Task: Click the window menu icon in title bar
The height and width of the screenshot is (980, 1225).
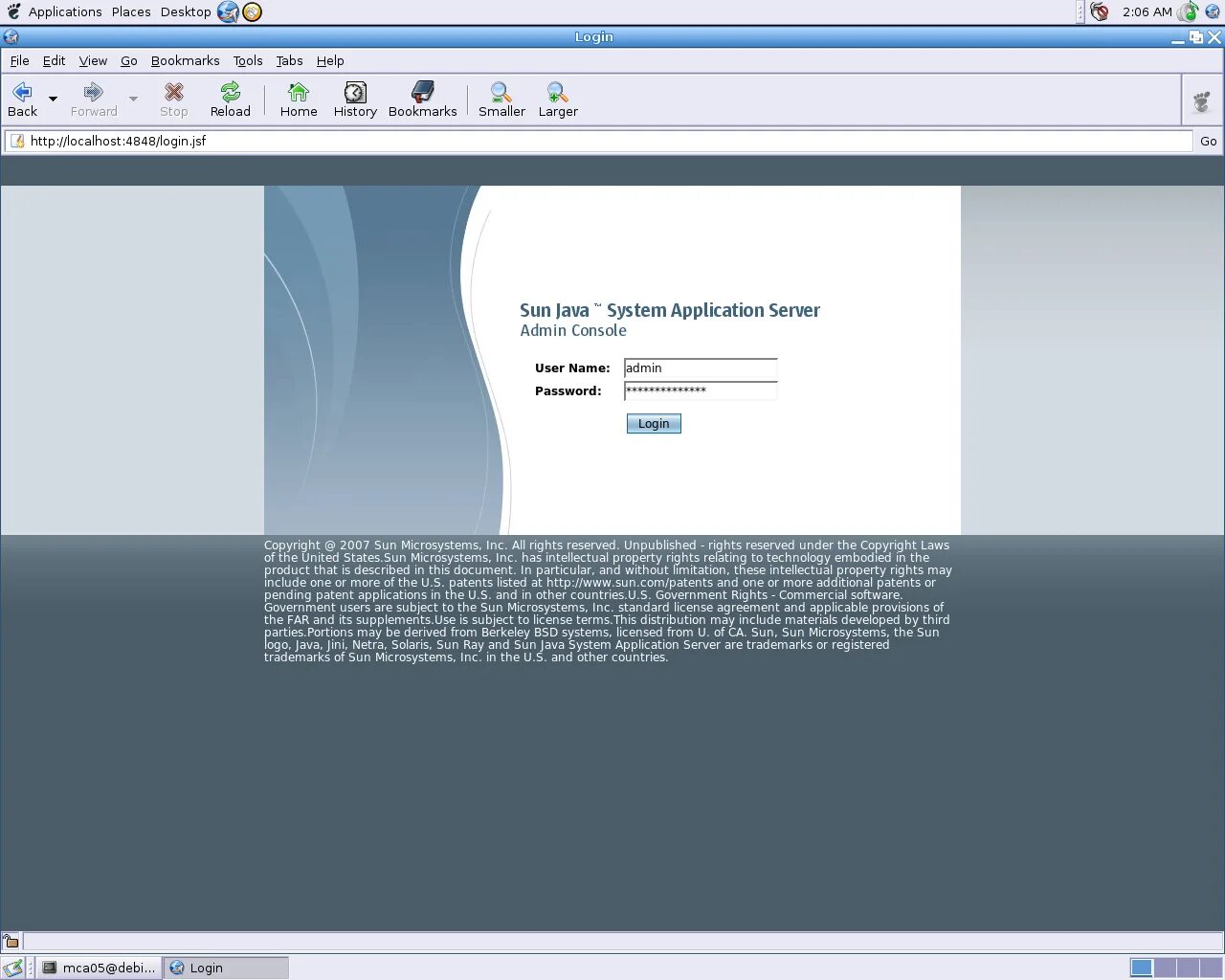Action: point(11,37)
